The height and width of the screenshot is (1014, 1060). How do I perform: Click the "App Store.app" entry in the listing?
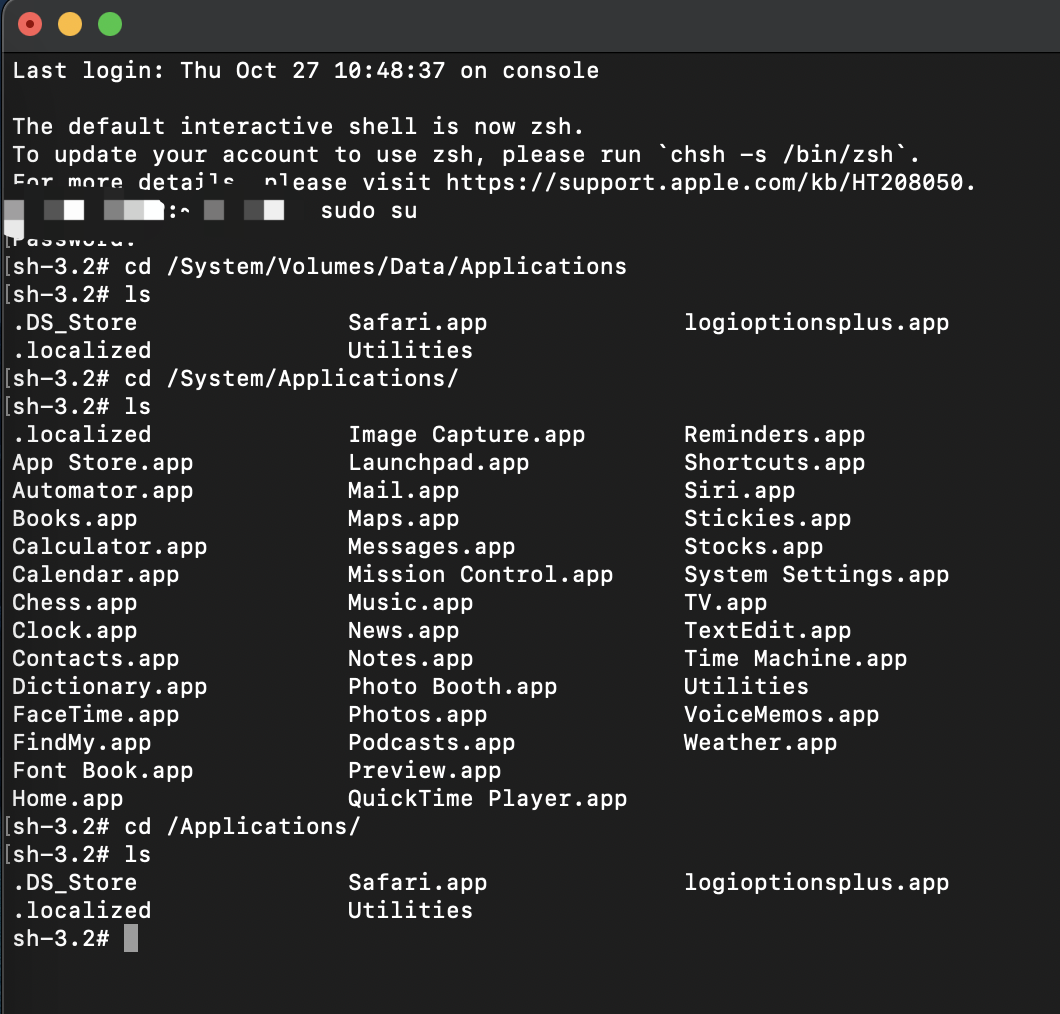pyautogui.click(x=102, y=463)
